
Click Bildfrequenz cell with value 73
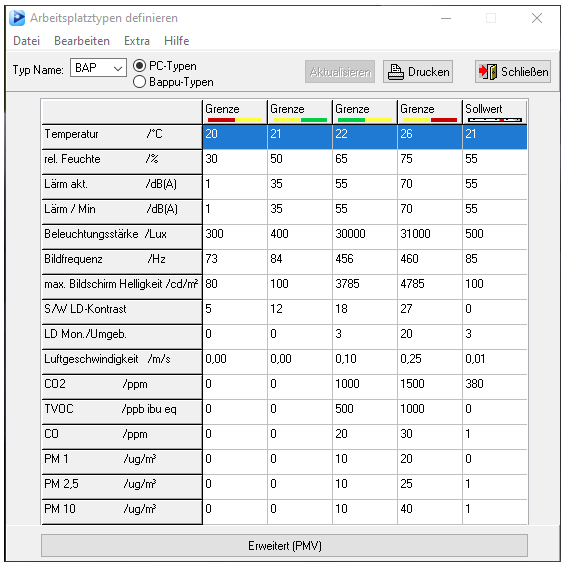(x=235, y=261)
